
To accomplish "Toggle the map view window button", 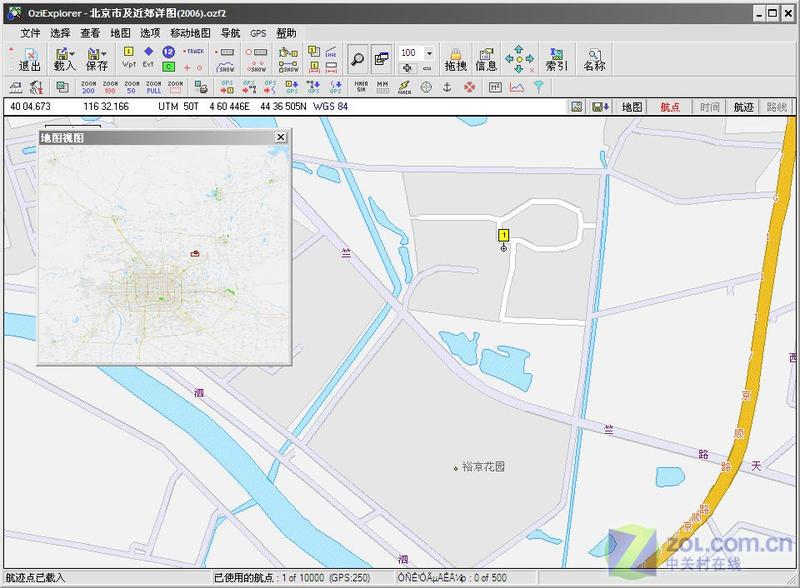I will (381, 59).
